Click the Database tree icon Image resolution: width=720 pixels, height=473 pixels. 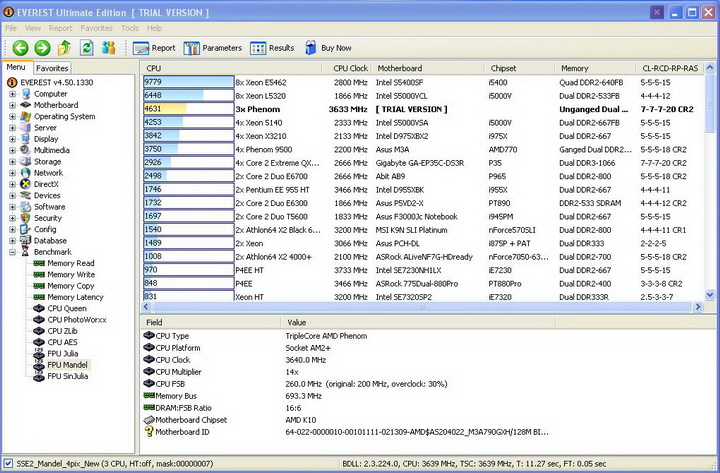coord(26,241)
